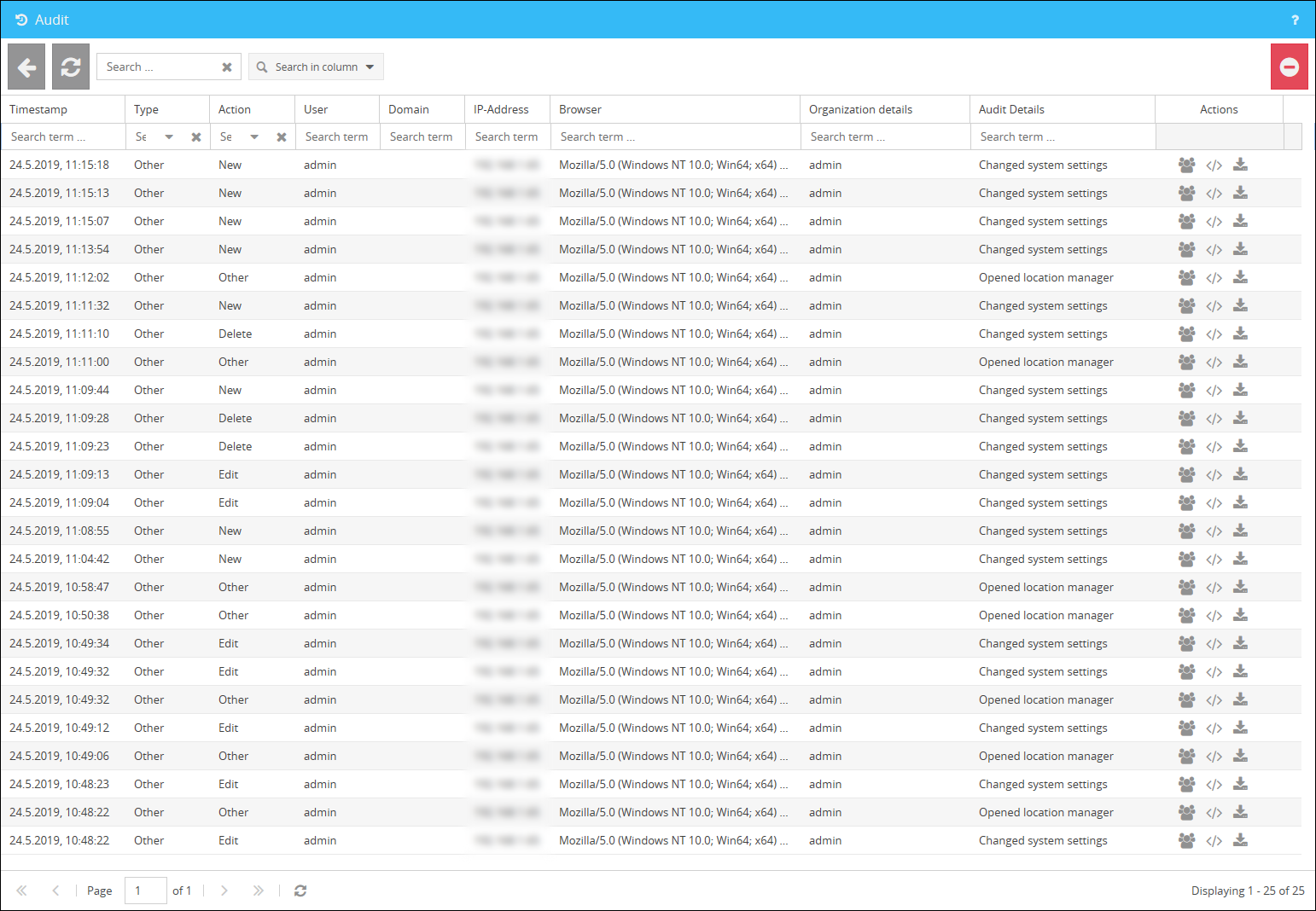Click download icon in 11:11:10 row
The height and width of the screenshot is (911, 1316).
pyautogui.click(x=1241, y=334)
